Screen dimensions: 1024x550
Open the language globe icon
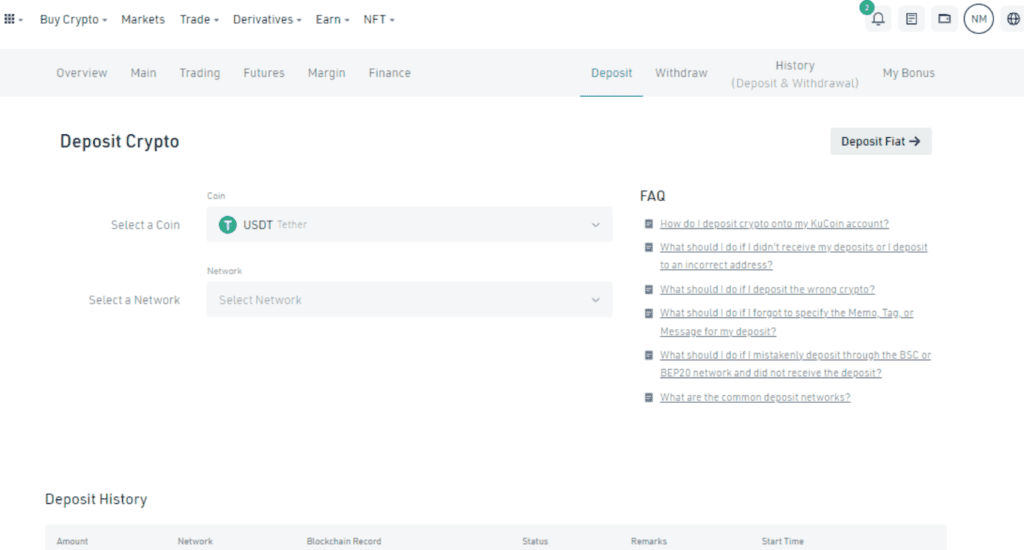coord(1012,19)
